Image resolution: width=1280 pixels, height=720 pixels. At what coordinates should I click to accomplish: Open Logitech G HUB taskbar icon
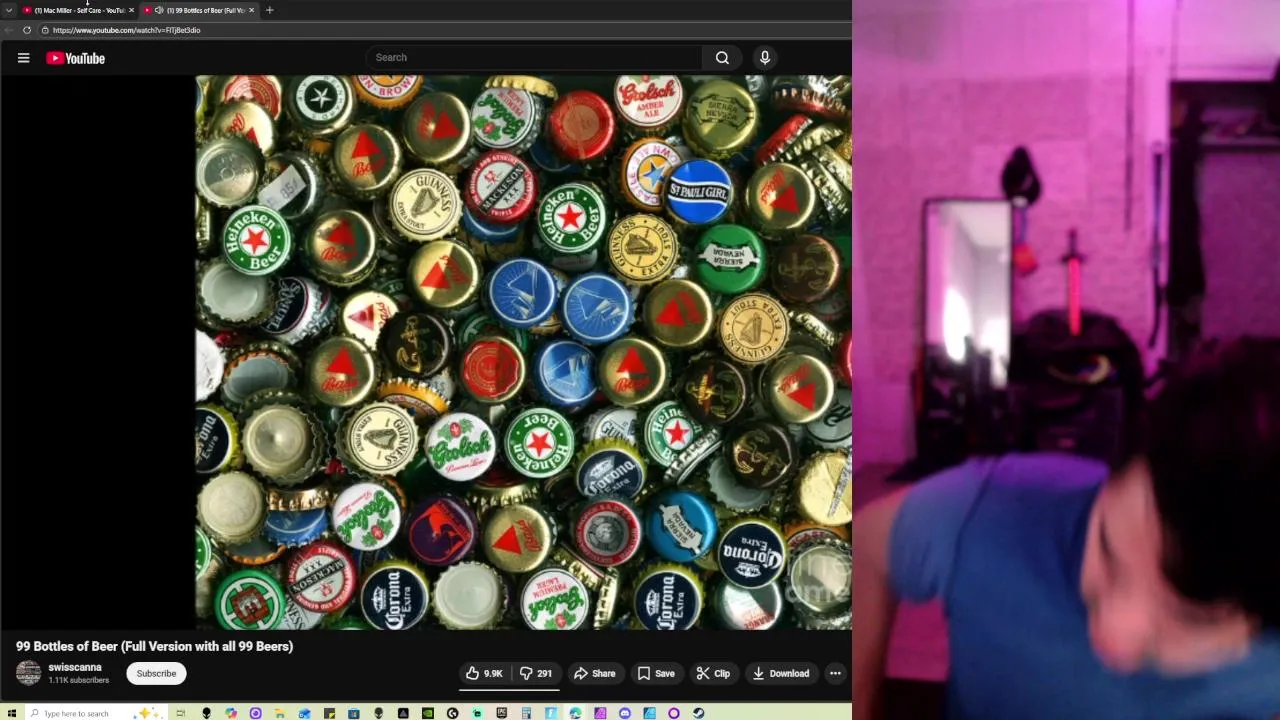(452, 713)
